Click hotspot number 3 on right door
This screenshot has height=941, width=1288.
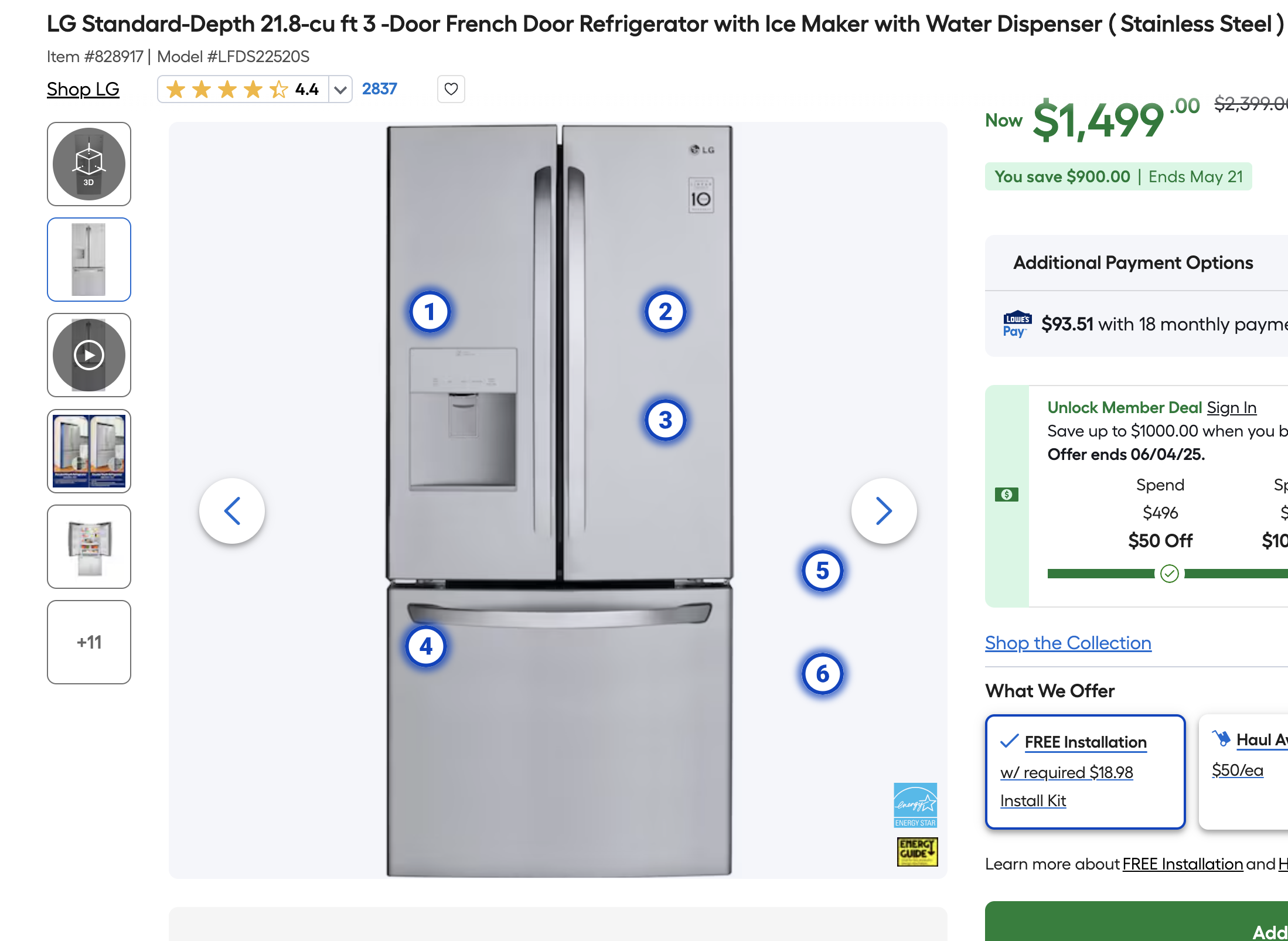click(665, 420)
